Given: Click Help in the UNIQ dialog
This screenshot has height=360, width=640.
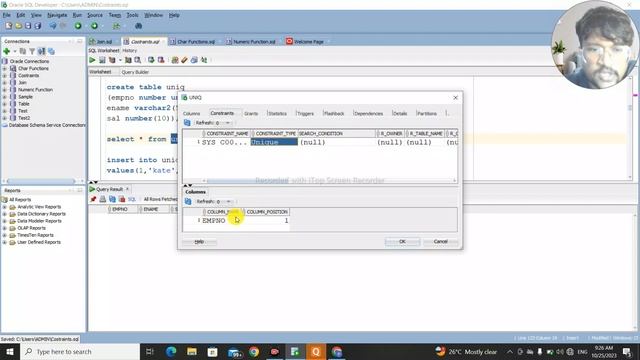Looking at the screenshot, I should (199, 242).
